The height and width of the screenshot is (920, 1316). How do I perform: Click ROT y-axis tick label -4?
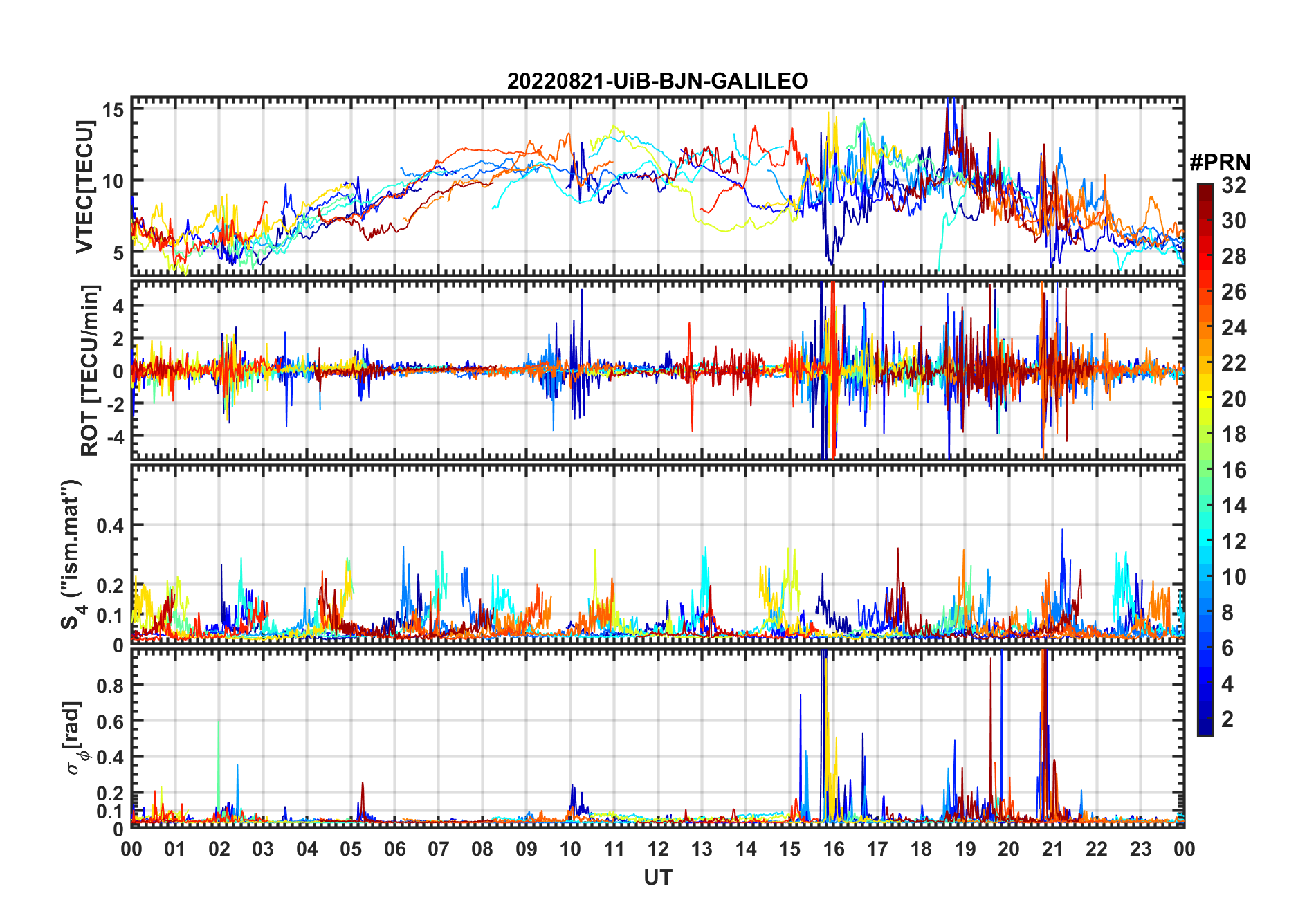coord(115,436)
